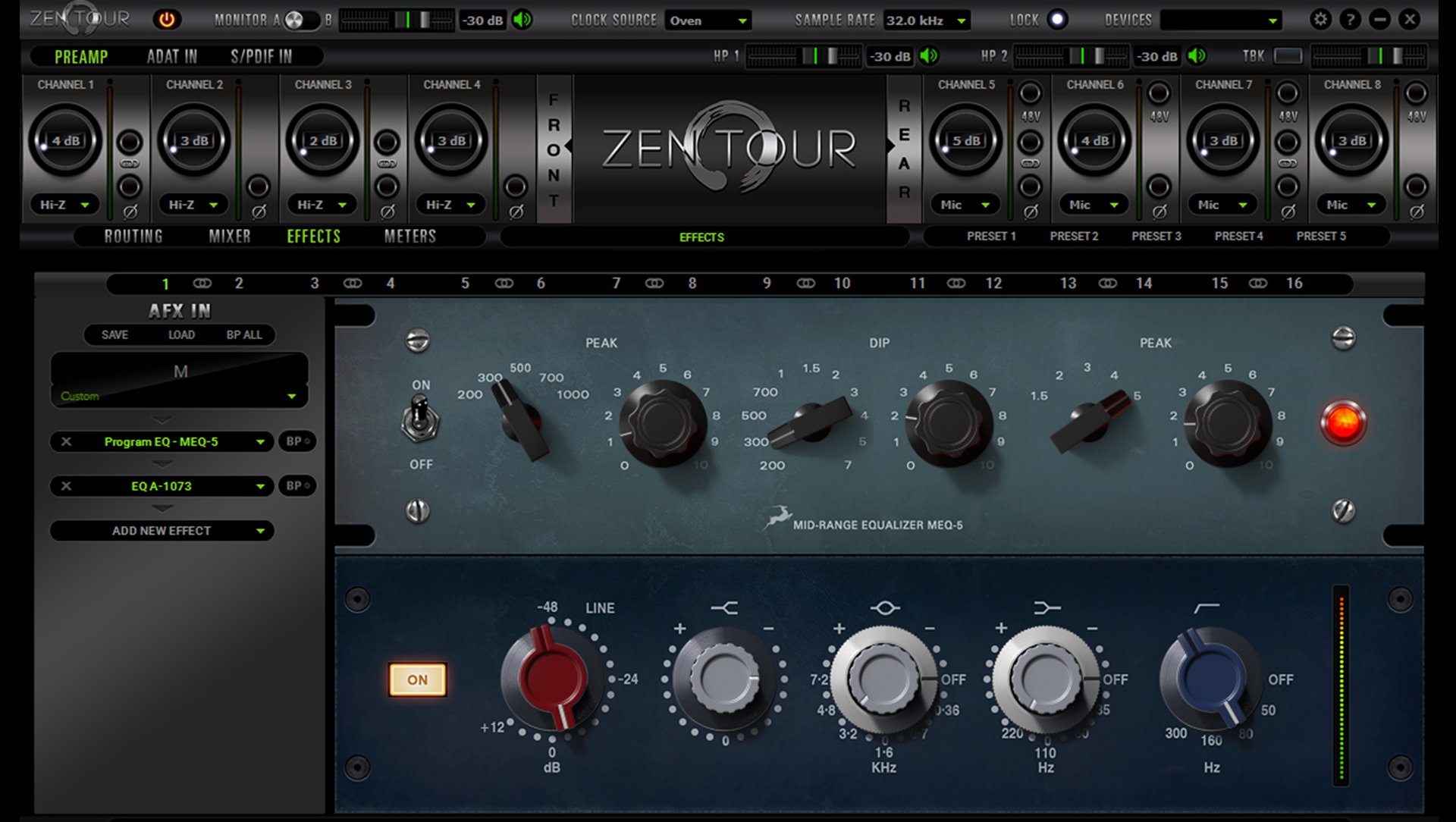This screenshot has width=1456, height=822.
Task: Enable 48V phantom power on Channel 5
Action: (x=1030, y=93)
